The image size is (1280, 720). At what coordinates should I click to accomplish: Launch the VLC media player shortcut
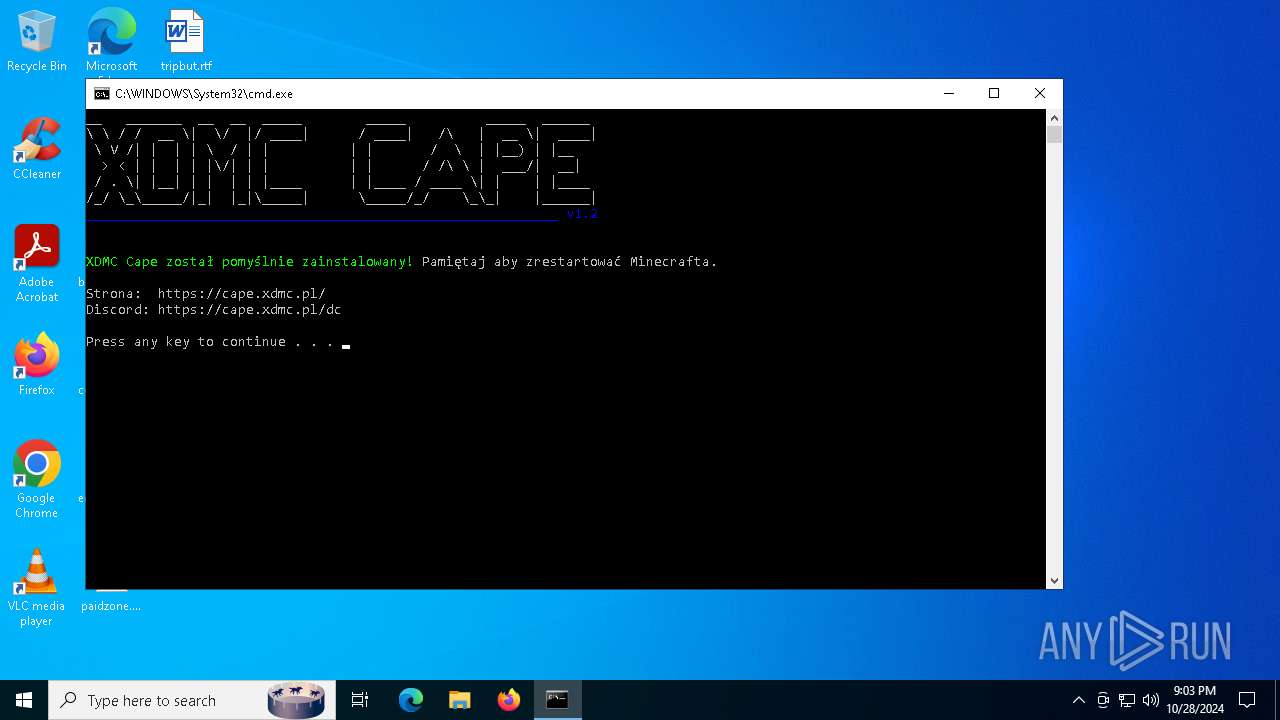pyautogui.click(x=37, y=588)
